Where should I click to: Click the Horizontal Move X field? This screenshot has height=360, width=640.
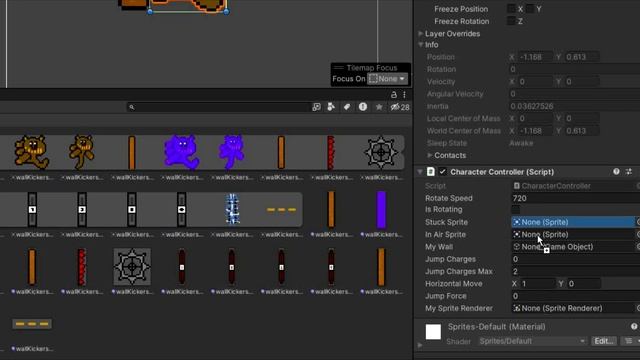[x=538, y=284]
